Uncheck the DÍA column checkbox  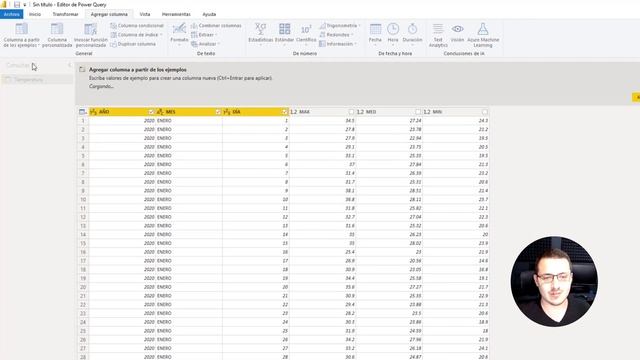point(285,112)
